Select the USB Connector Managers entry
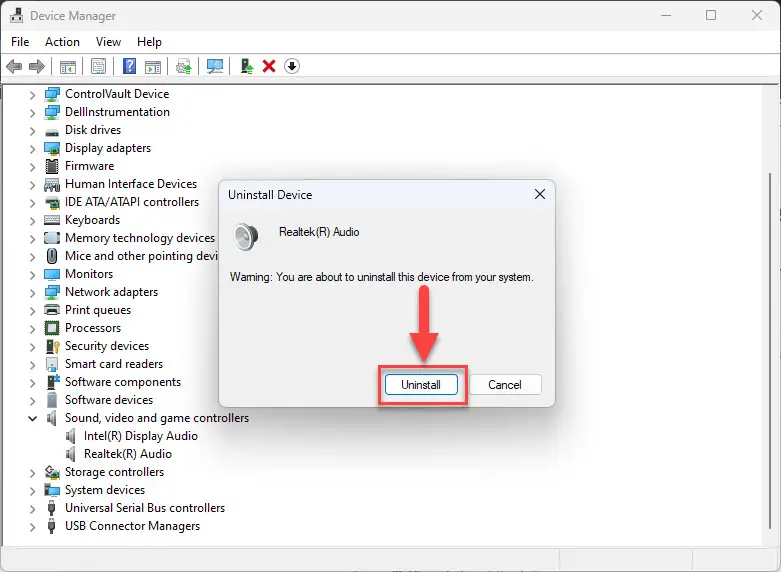Image resolution: width=781 pixels, height=572 pixels. pyautogui.click(x=132, y=526)
